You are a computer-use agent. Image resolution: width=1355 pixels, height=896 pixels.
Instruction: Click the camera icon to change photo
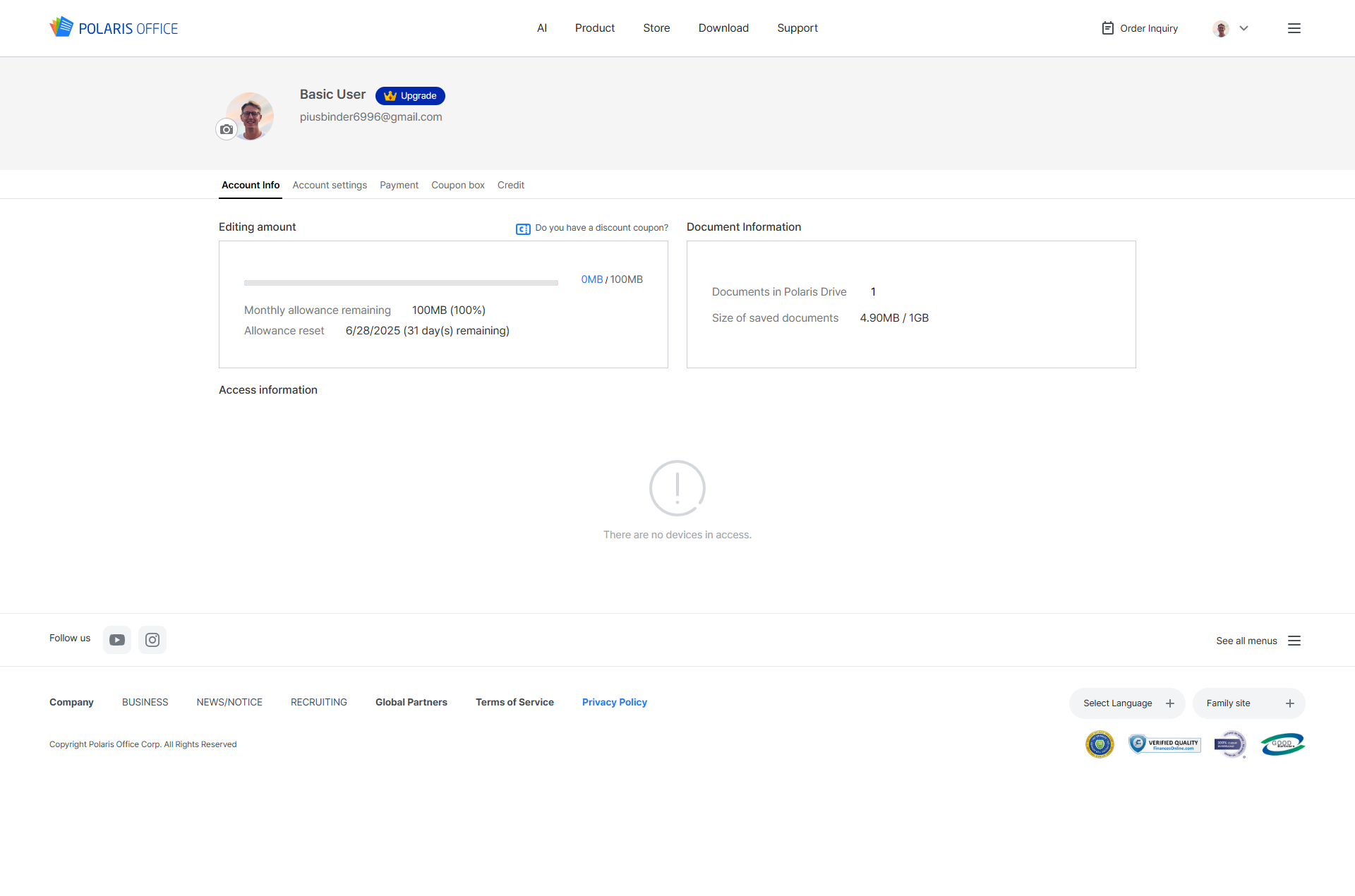click(227, 129)
